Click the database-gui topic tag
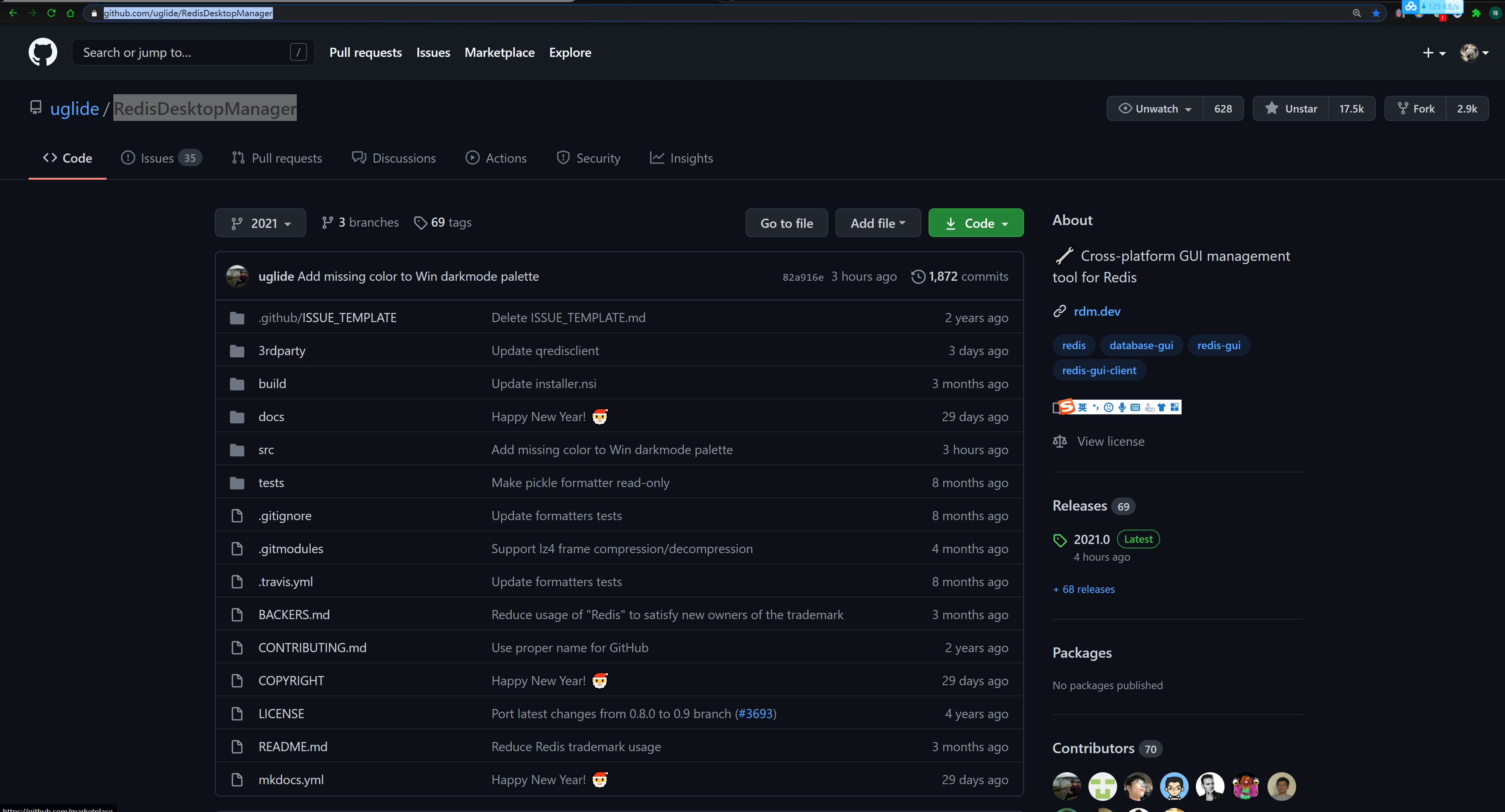 point(1141,345)
